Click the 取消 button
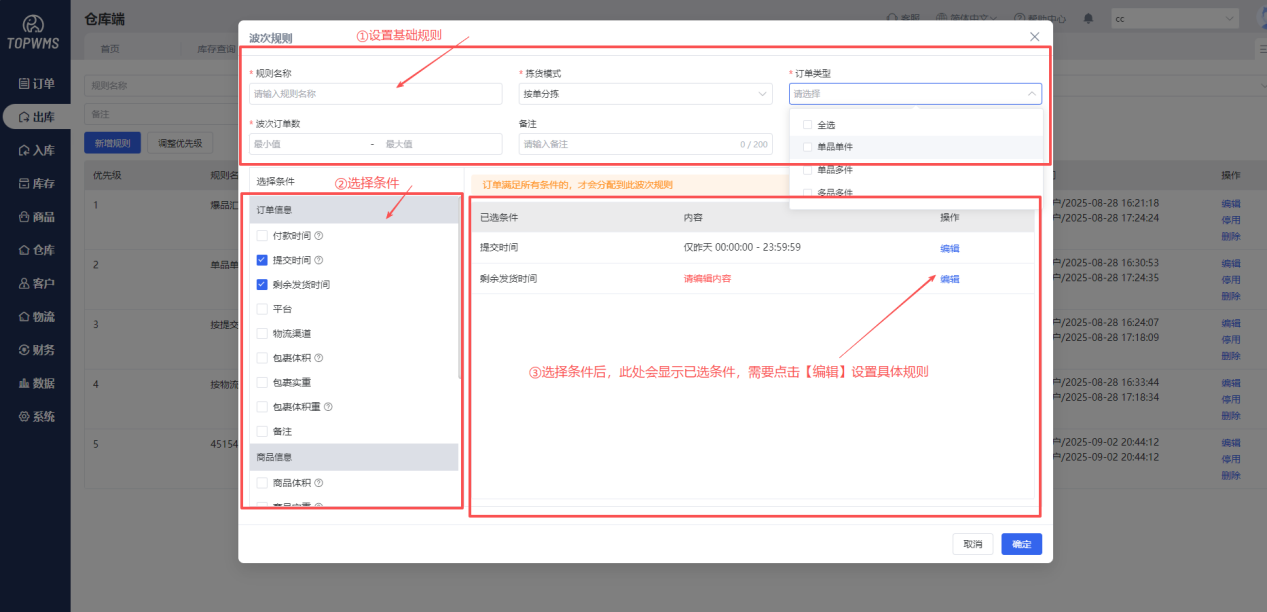 [972, 544]
